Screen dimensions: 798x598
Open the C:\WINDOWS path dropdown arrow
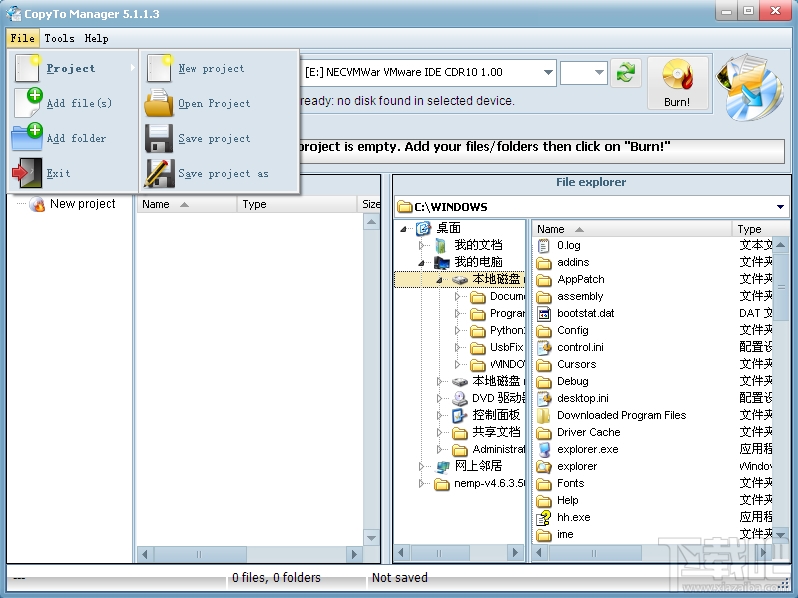coord(780,207)
